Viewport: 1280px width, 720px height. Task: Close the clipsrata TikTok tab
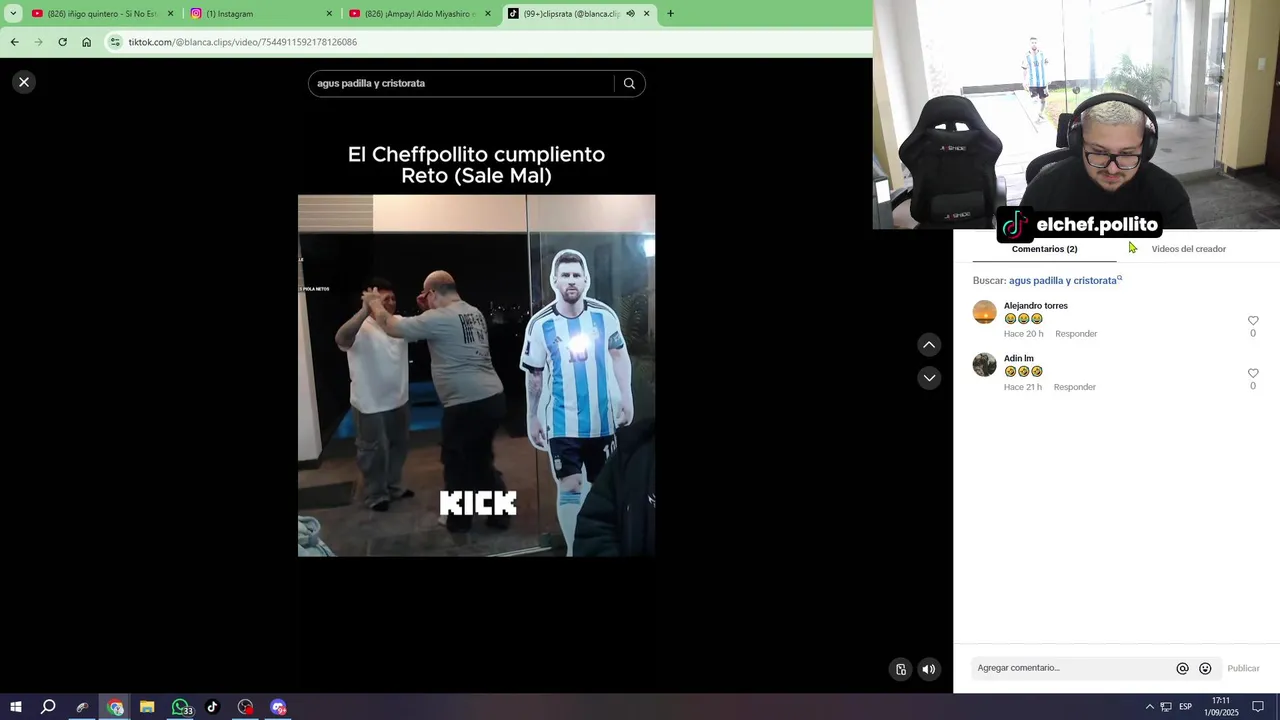(x=646, y=14)
